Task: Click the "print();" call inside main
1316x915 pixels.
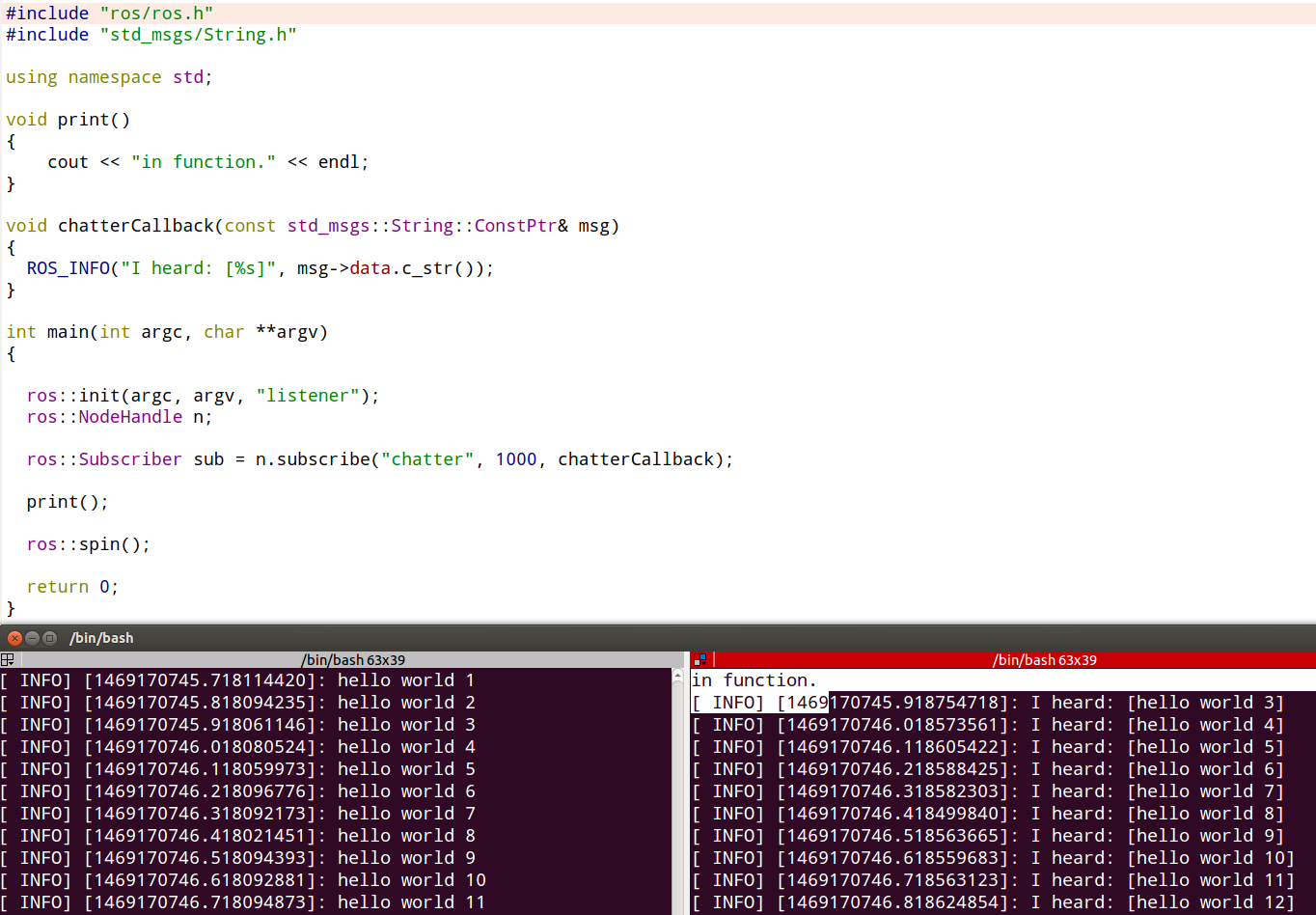Action: pos(68,502)
